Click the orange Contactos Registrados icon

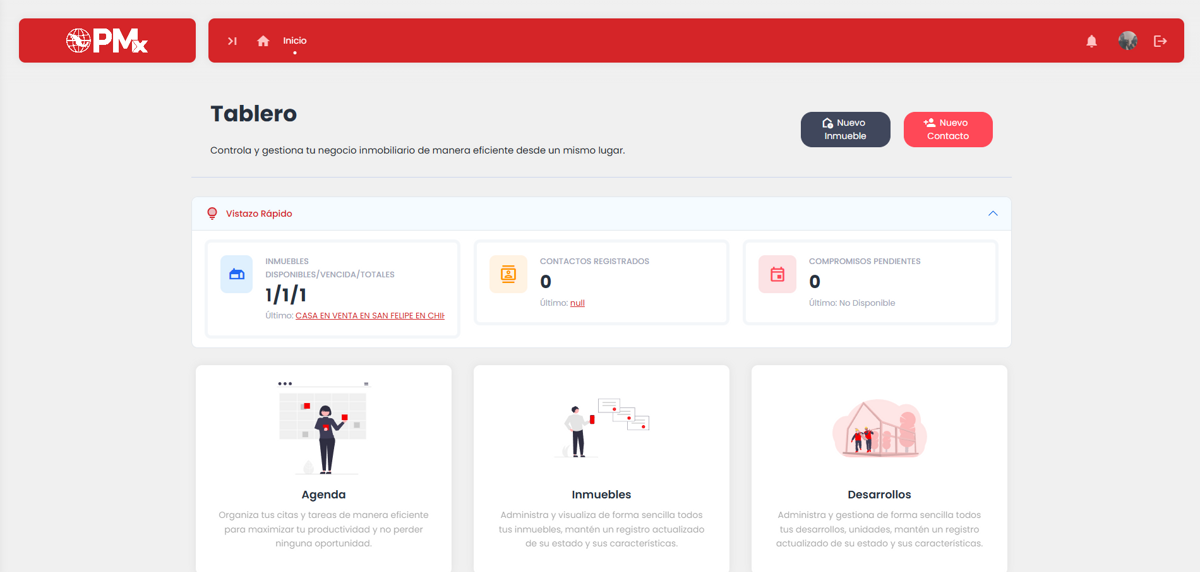point(508,274)
